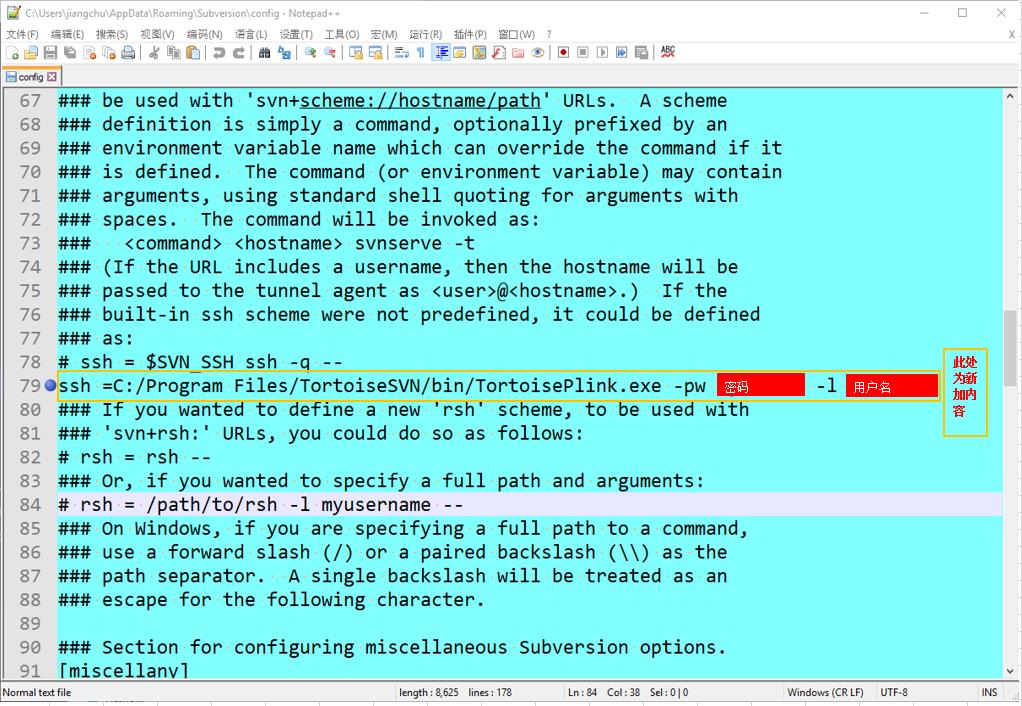Click the Windows (CR LF) status bar button
Screen dimensions: 1022x706
[x=828, y=692]
